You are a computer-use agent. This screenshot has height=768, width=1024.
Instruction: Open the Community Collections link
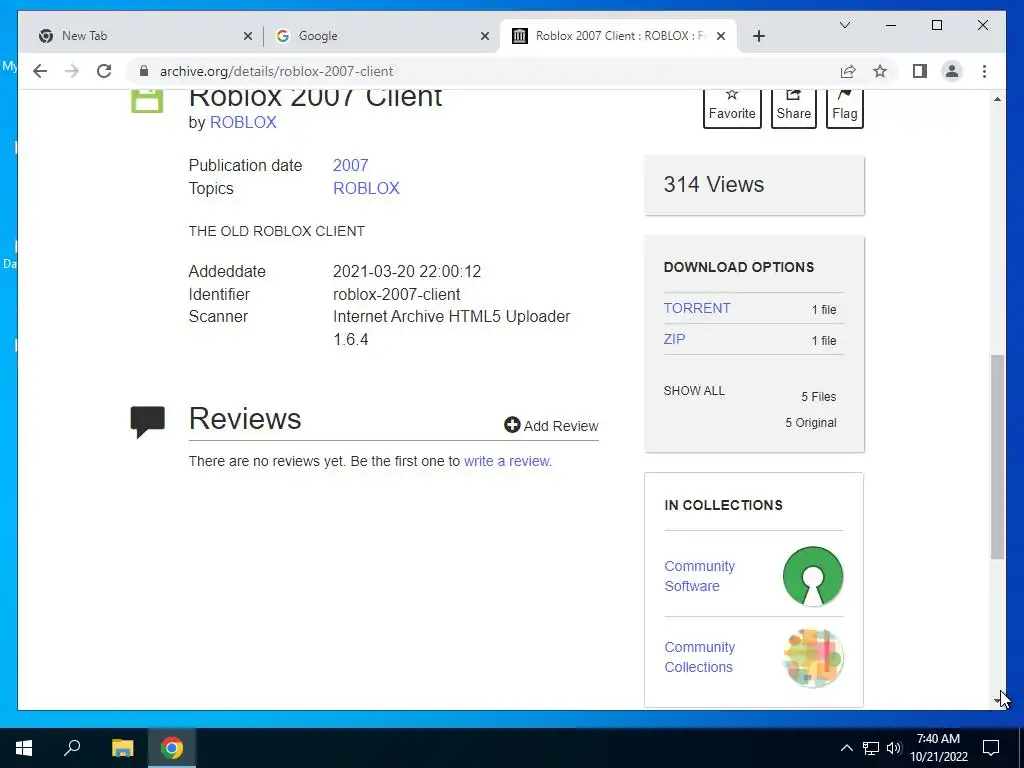699,657
